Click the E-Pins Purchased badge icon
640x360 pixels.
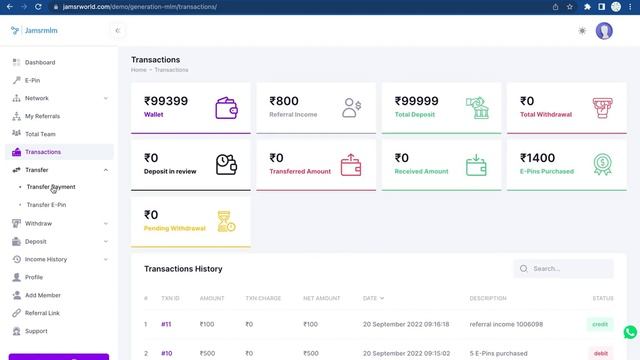(602, 164)
